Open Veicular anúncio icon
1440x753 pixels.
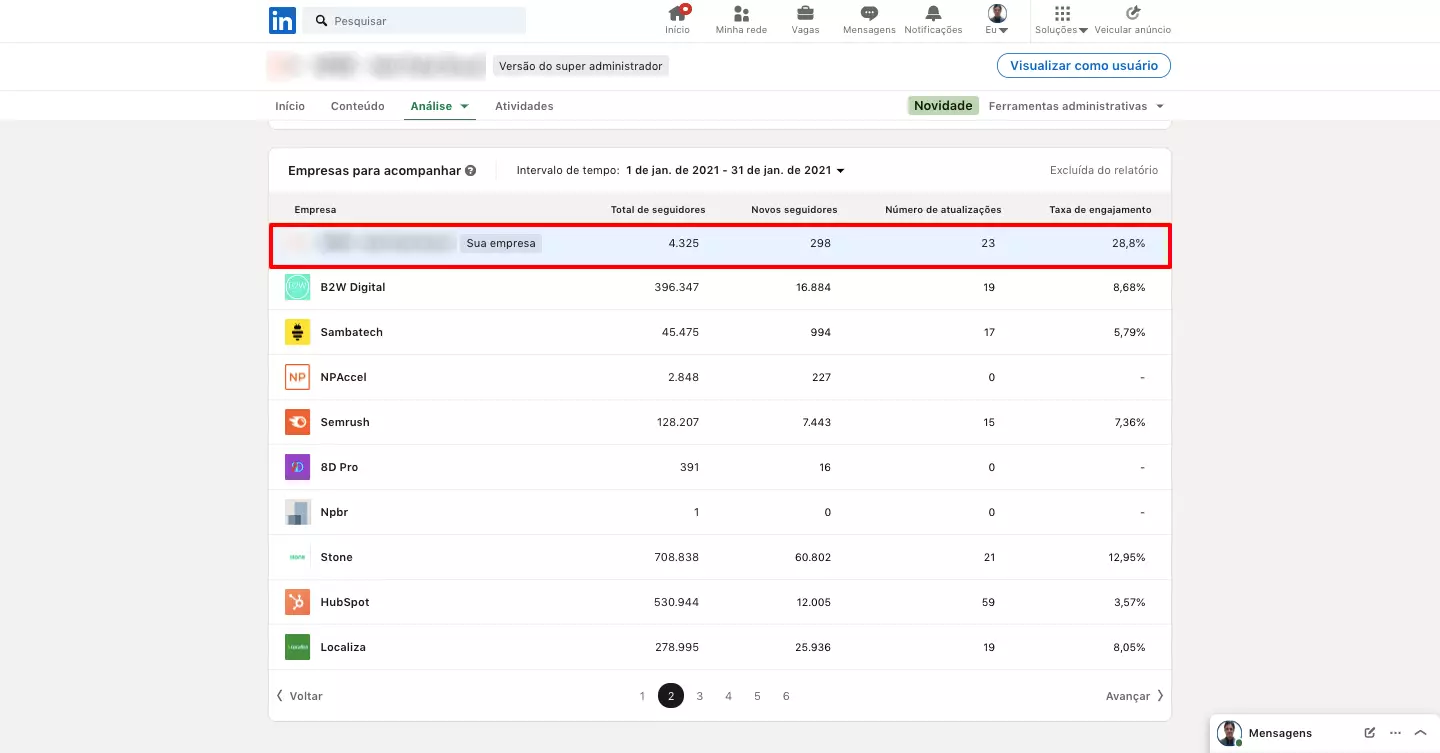(x=1133, y=15)
